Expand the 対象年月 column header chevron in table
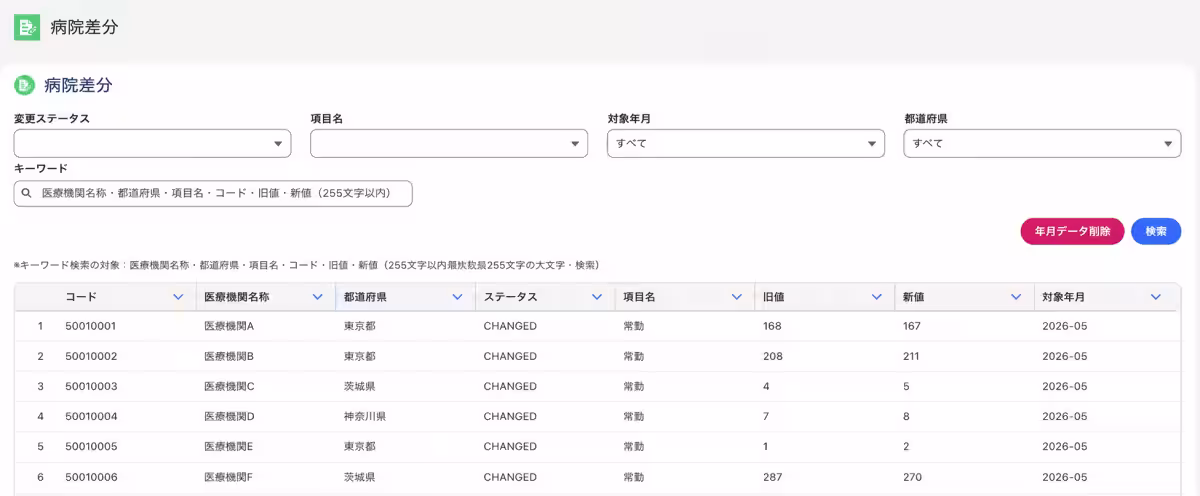 pos(1156,297)
